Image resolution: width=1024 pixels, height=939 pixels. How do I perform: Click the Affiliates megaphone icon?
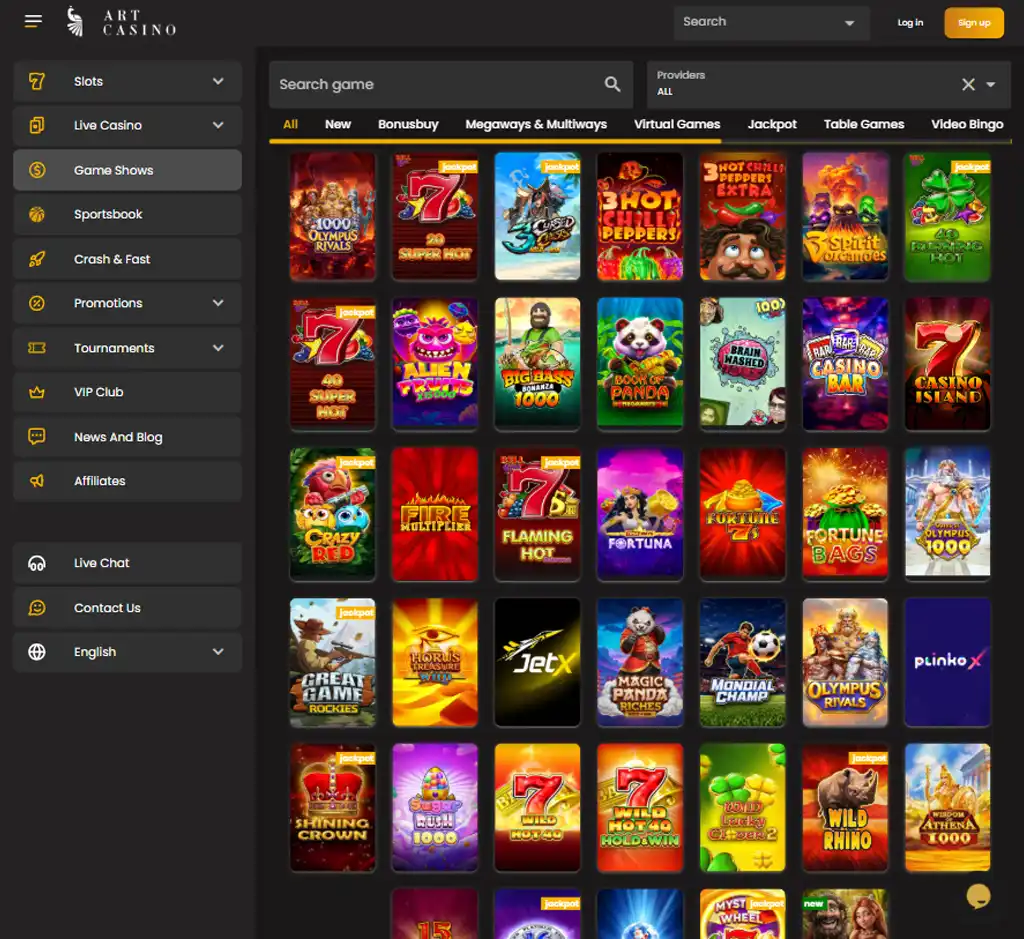37,481
